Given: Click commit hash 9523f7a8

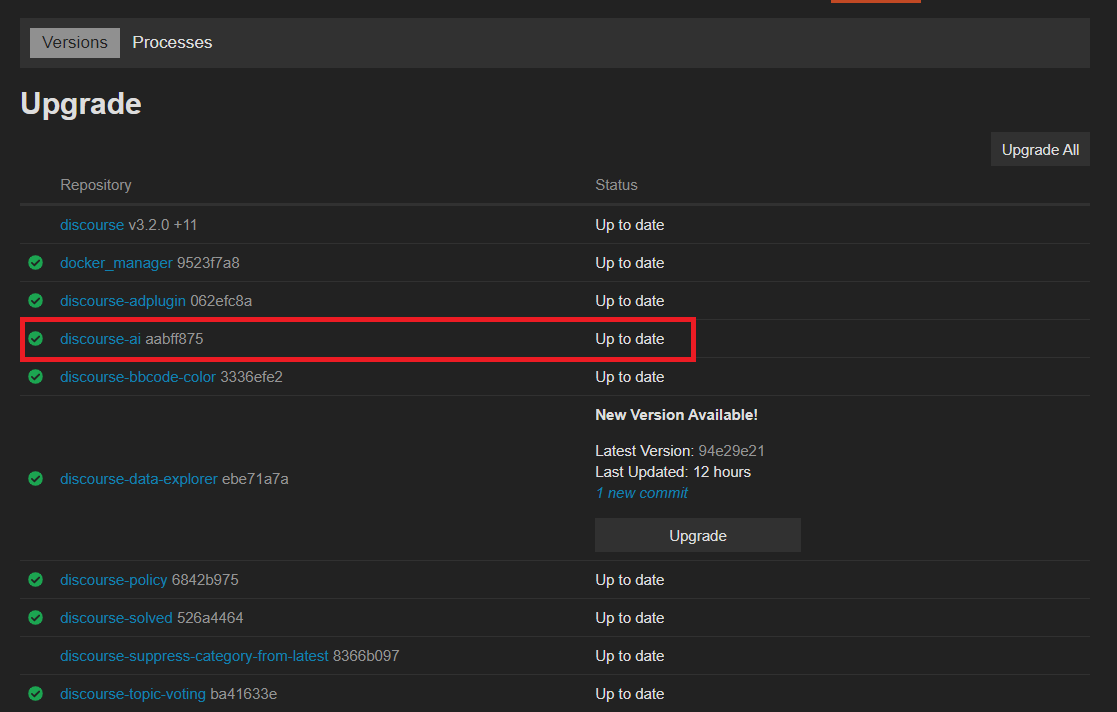Looking at the screenshot, I should coord(208,263).
